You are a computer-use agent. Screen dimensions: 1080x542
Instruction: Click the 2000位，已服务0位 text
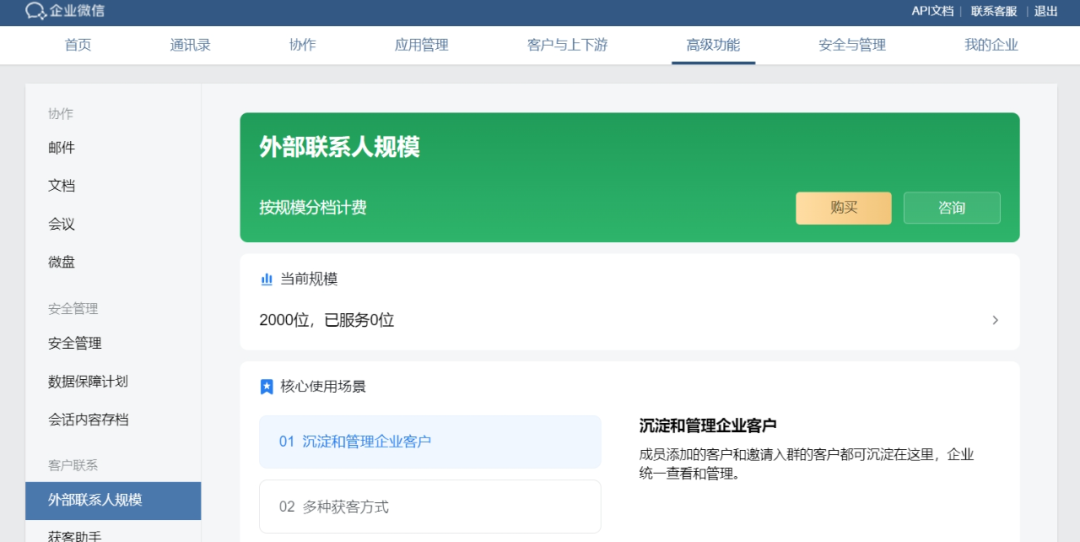pyautogui.click(x=326, y=320)
